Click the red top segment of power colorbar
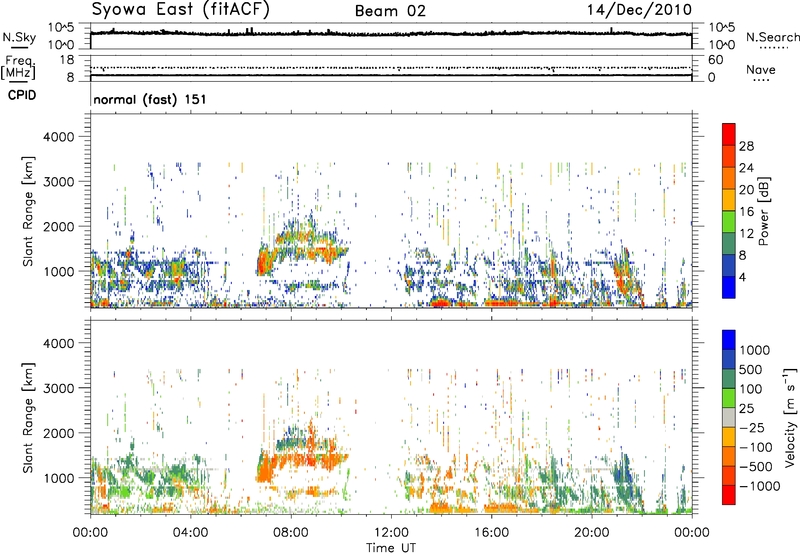The image size is (800, 554). point(729,135)
